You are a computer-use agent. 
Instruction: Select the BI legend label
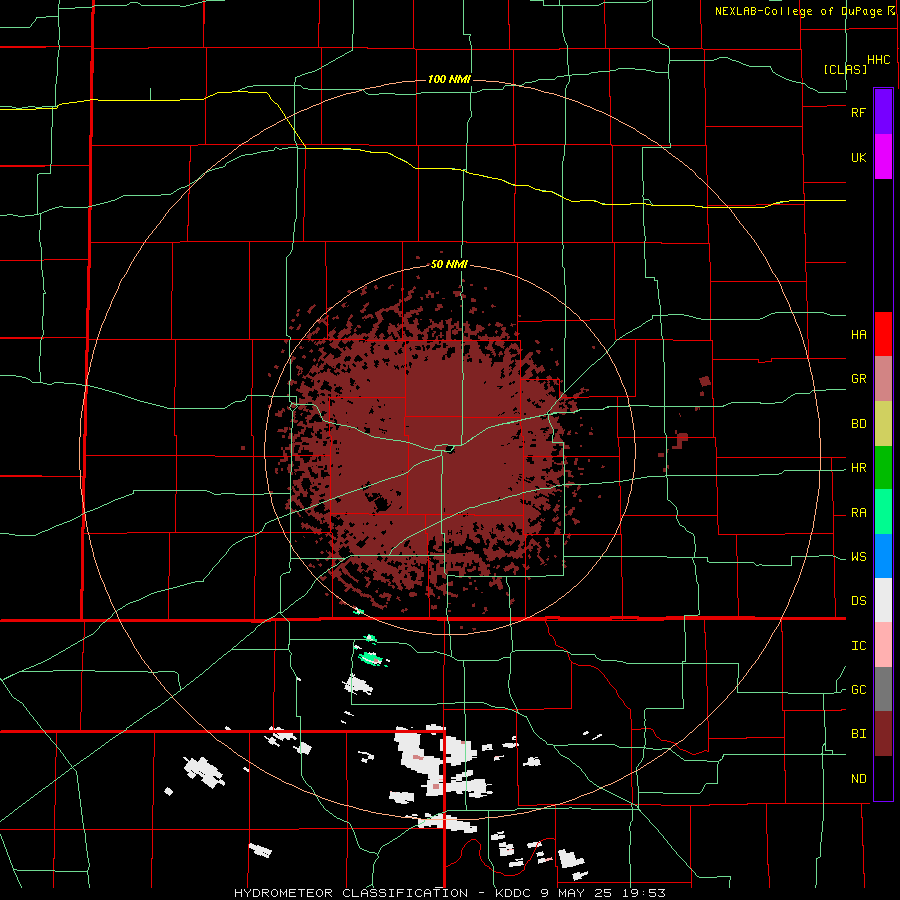click(858, 734)
